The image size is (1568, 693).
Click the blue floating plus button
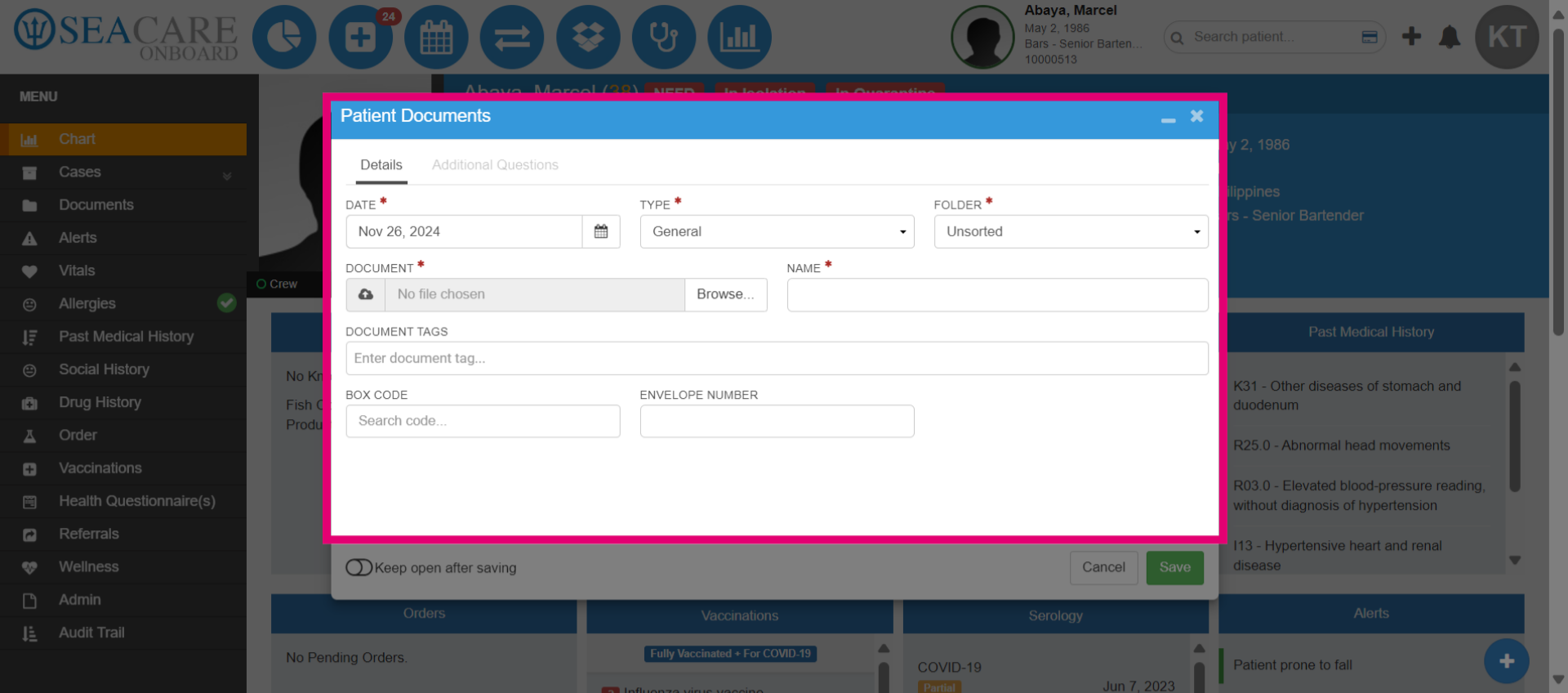click(1507, 661)
